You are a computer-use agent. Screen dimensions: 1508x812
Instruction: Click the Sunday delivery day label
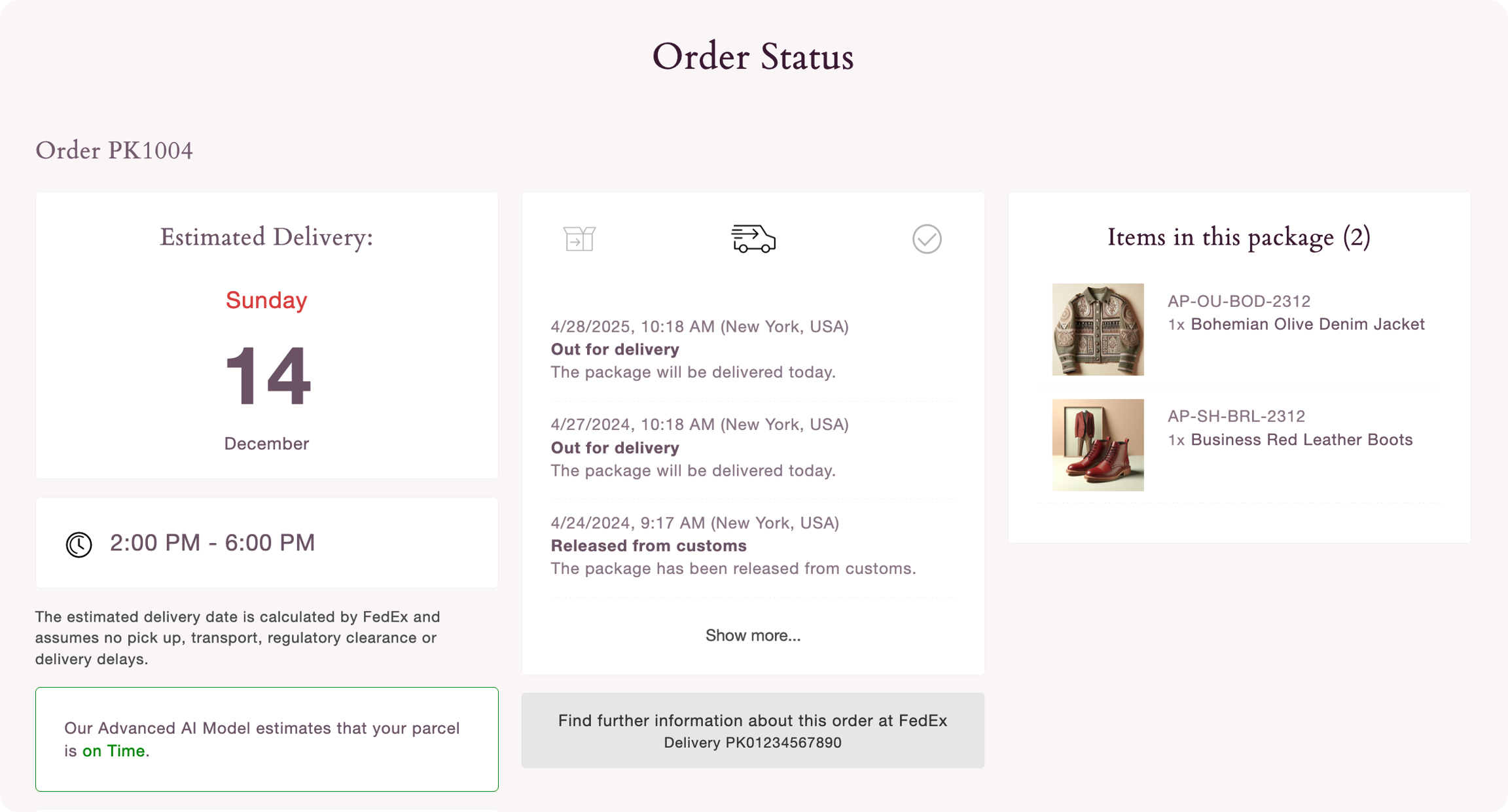pyautogui.click(x=266, y=300)
